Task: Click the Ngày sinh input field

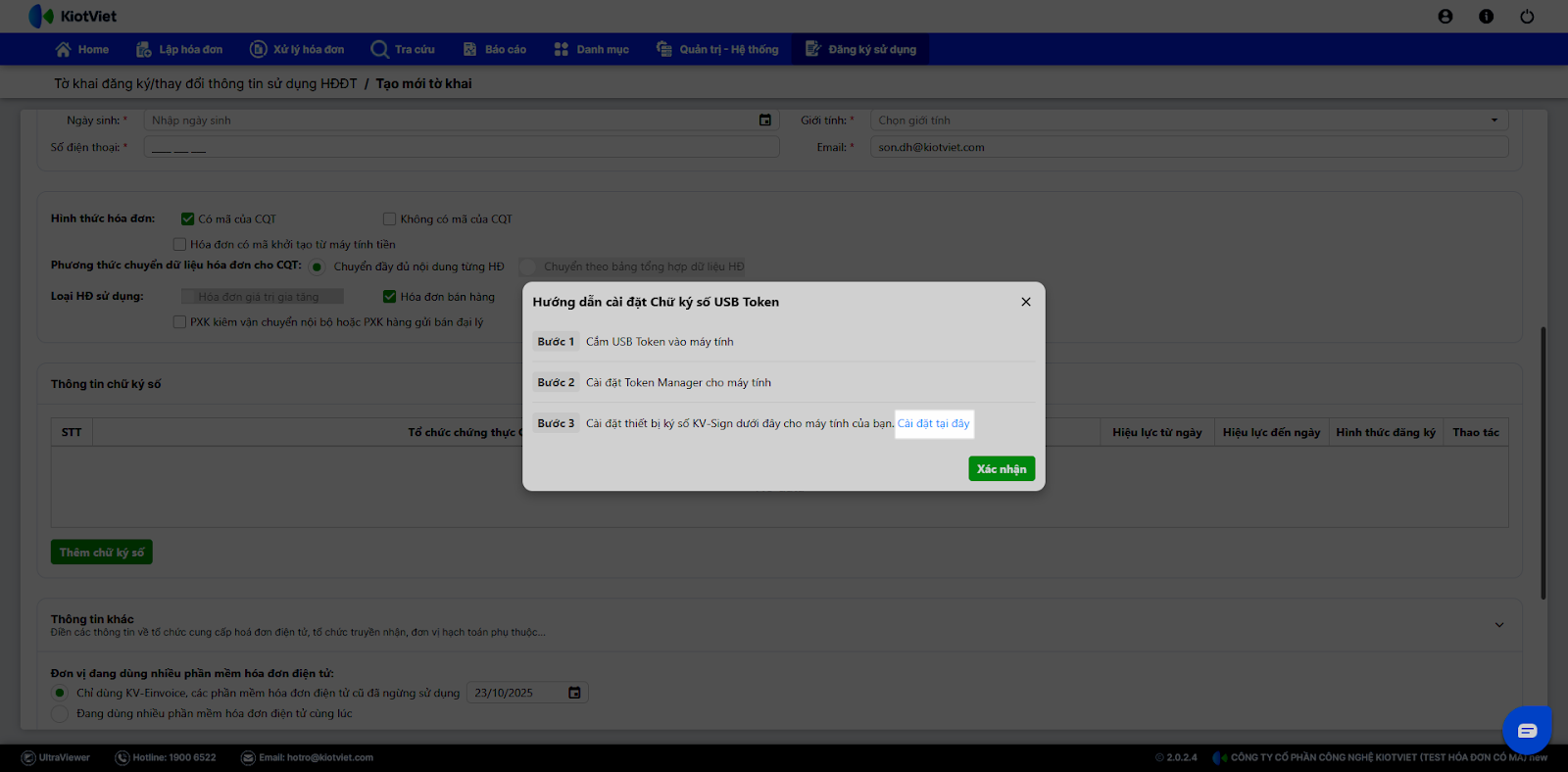Action: pyautogui.click(x=462, y=121)
